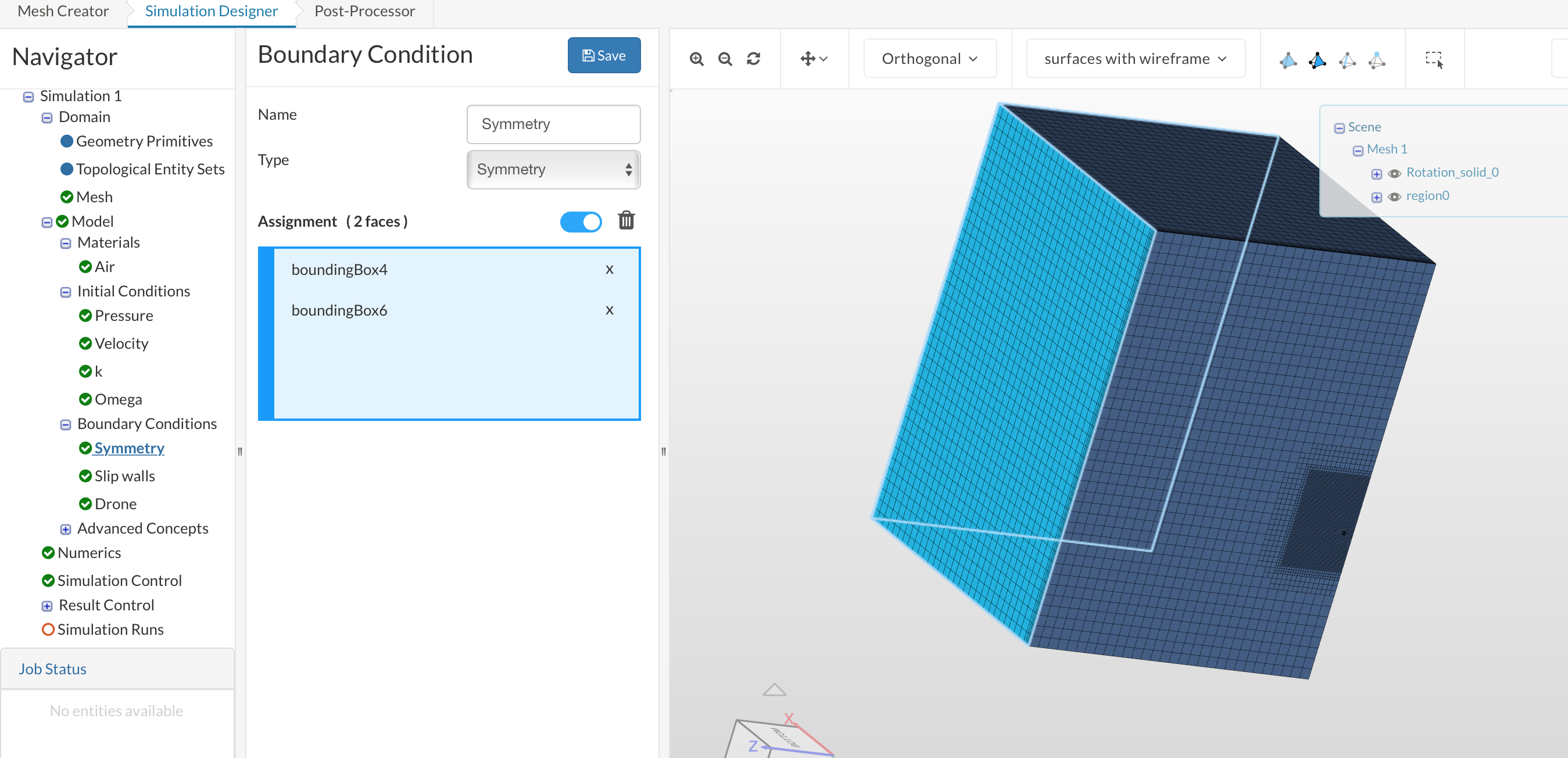The image size is (1568, 758).
Task: Delete the assignment with the trash icon
Action: (x=626, y=220)
